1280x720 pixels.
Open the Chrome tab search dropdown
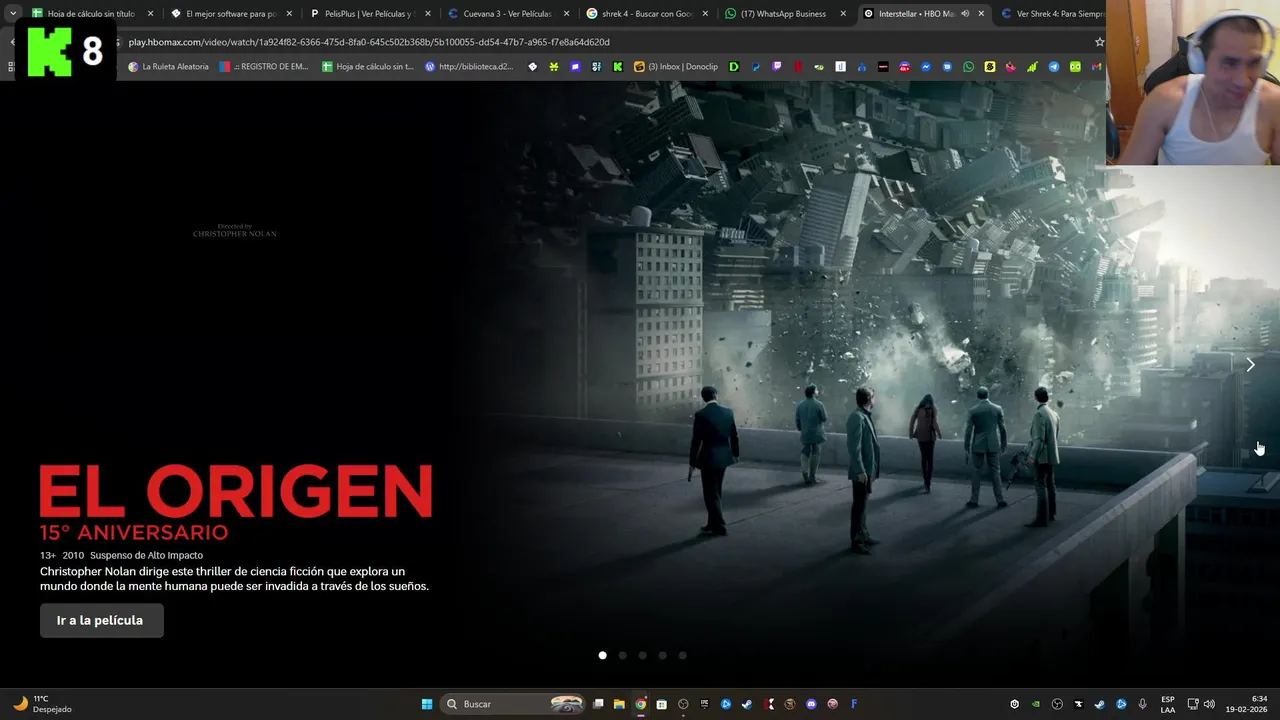[x=13, y=14]
